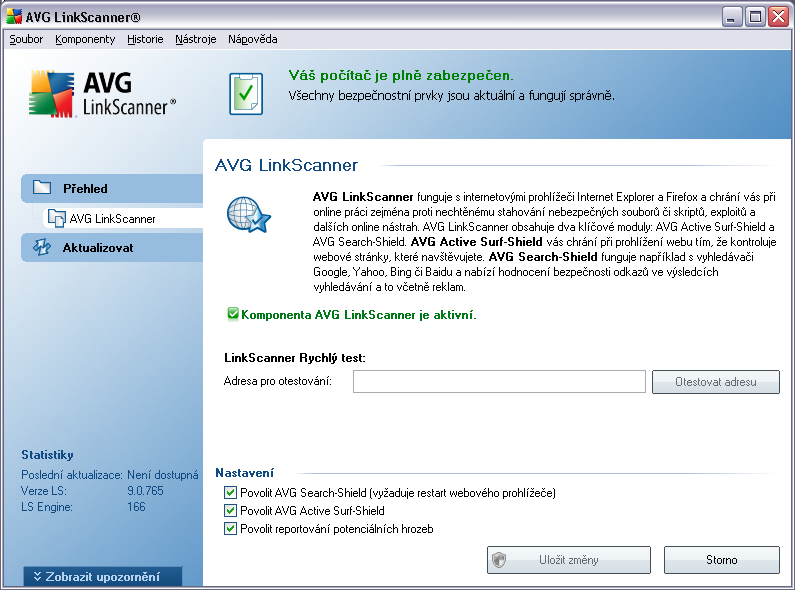This screenshot has width=795, height=590.
Task: Close the AVG LinkScanner window
Action: click(x=778, y=17)
